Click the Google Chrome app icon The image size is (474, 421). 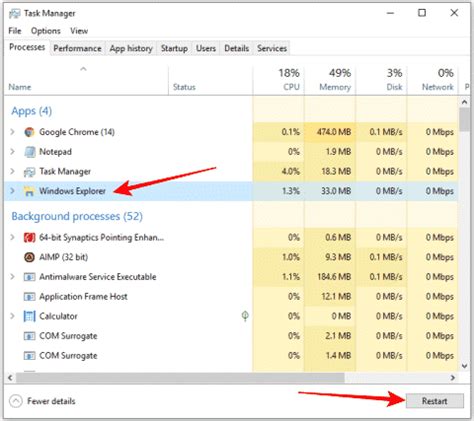29,132
